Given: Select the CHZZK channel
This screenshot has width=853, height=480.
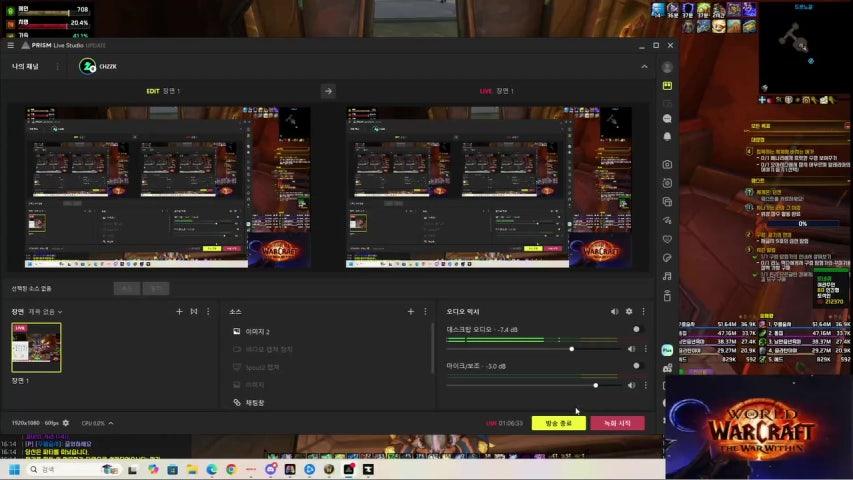Looking at the screenshot, I should click(x=98, y=66).
